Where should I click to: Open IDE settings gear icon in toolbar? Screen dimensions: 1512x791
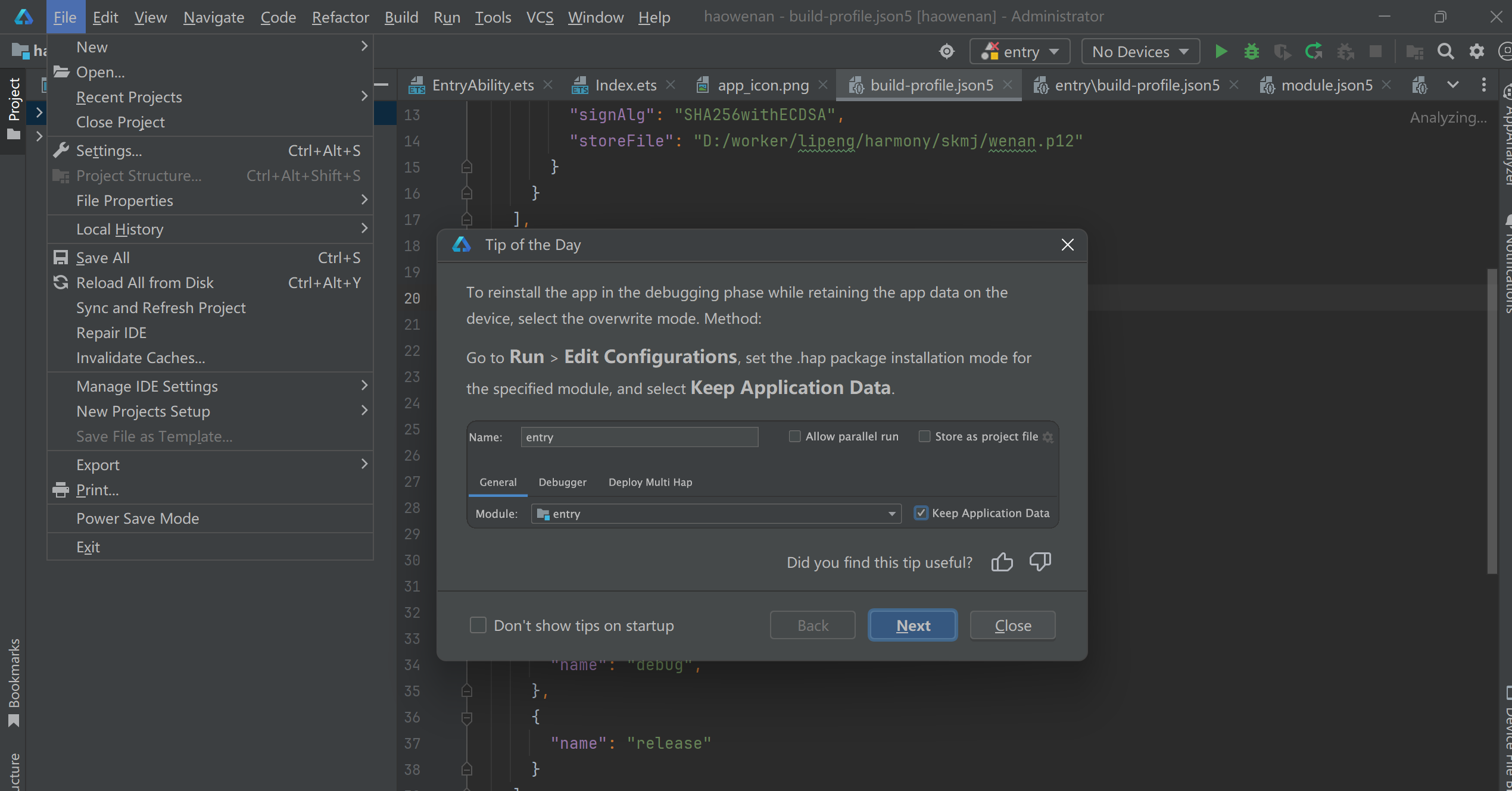coord(1476,52)
